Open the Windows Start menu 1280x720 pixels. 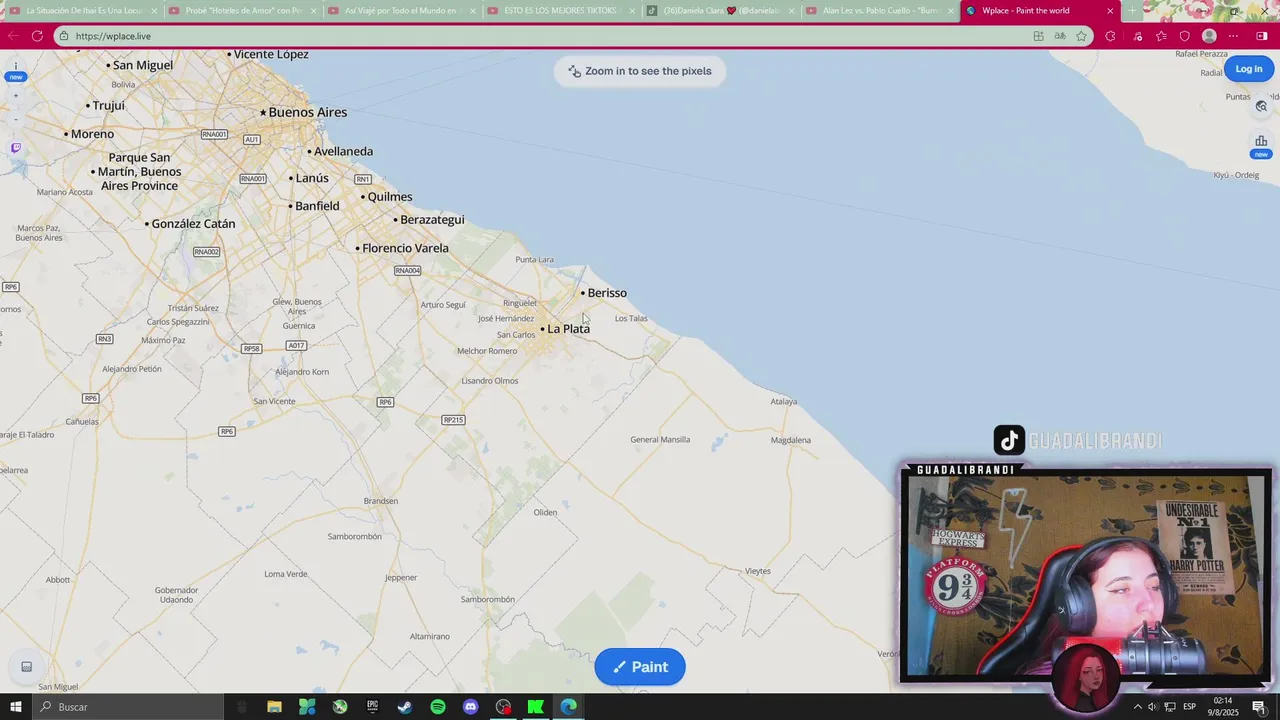(x=15, y=707)
